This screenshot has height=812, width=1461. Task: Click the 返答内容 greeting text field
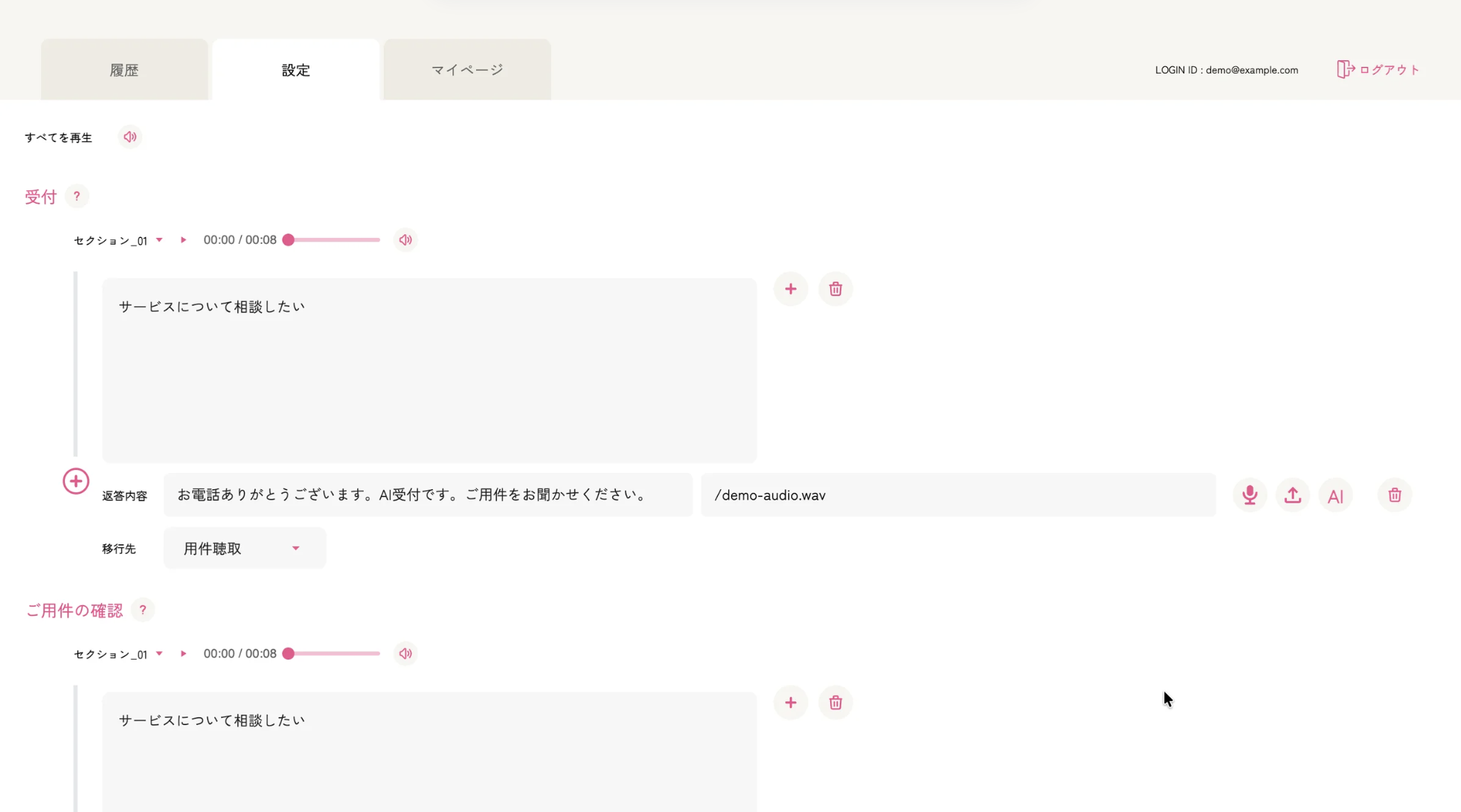428,495
